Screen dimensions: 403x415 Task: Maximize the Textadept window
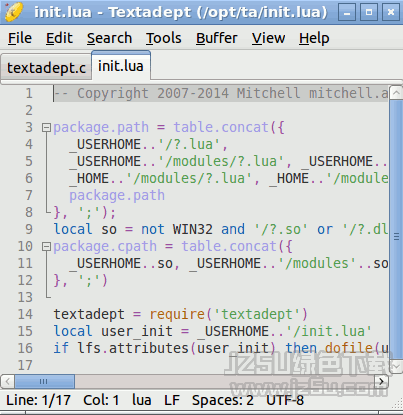[369, 12]
